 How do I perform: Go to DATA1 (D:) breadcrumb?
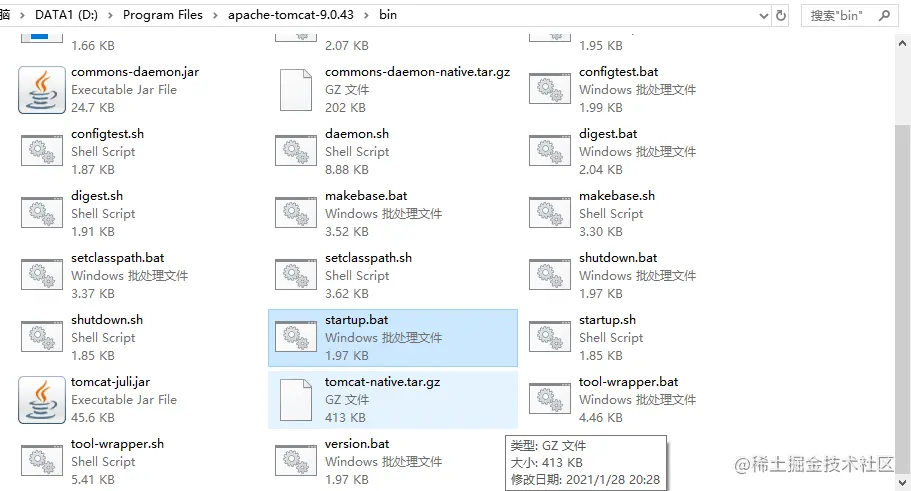pos(66,15)
